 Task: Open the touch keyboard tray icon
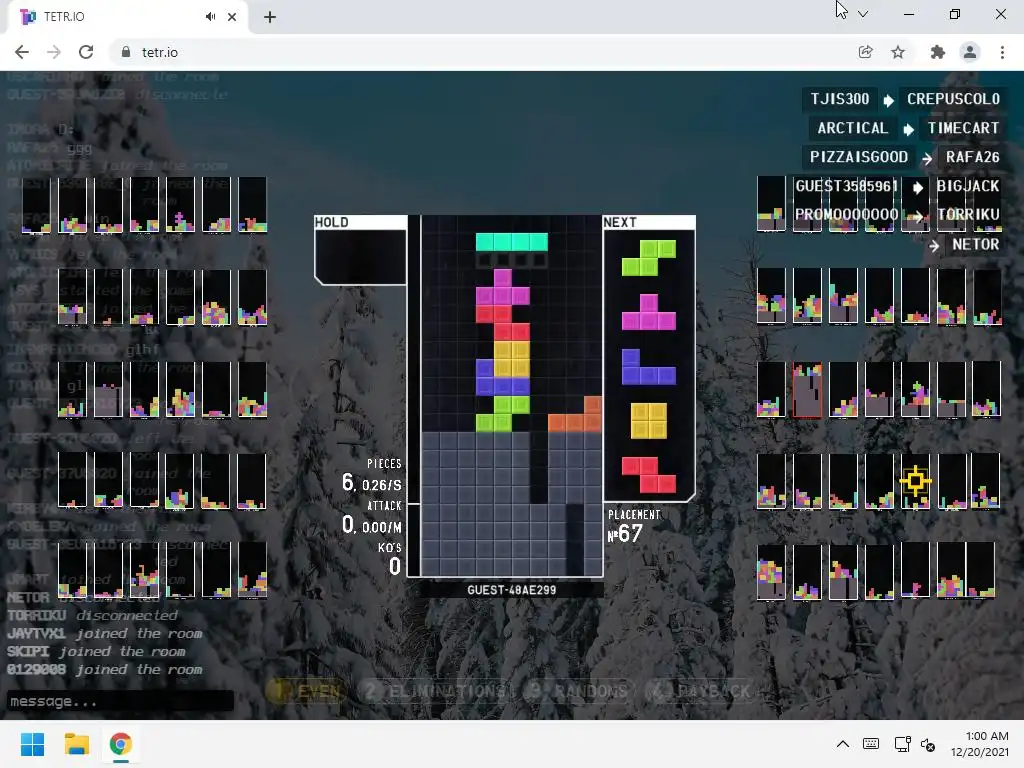click(871, 744)
